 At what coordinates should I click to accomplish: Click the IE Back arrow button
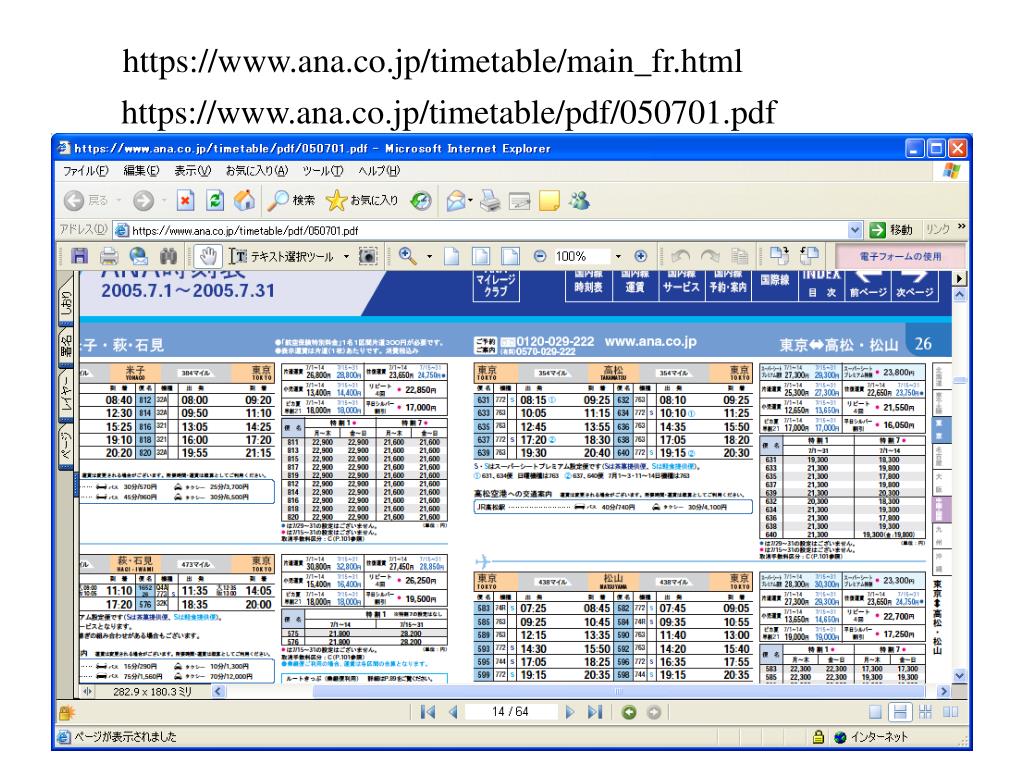(x=74, y=200)
